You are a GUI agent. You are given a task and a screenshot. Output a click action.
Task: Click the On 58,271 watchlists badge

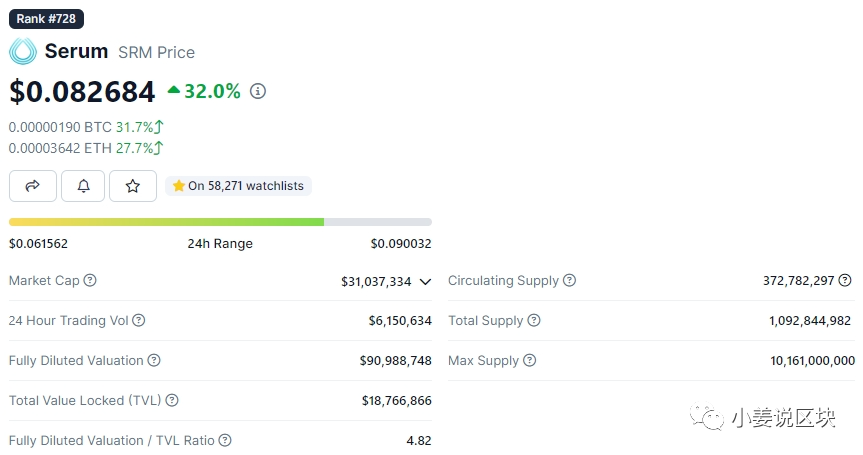click(238, 186)
